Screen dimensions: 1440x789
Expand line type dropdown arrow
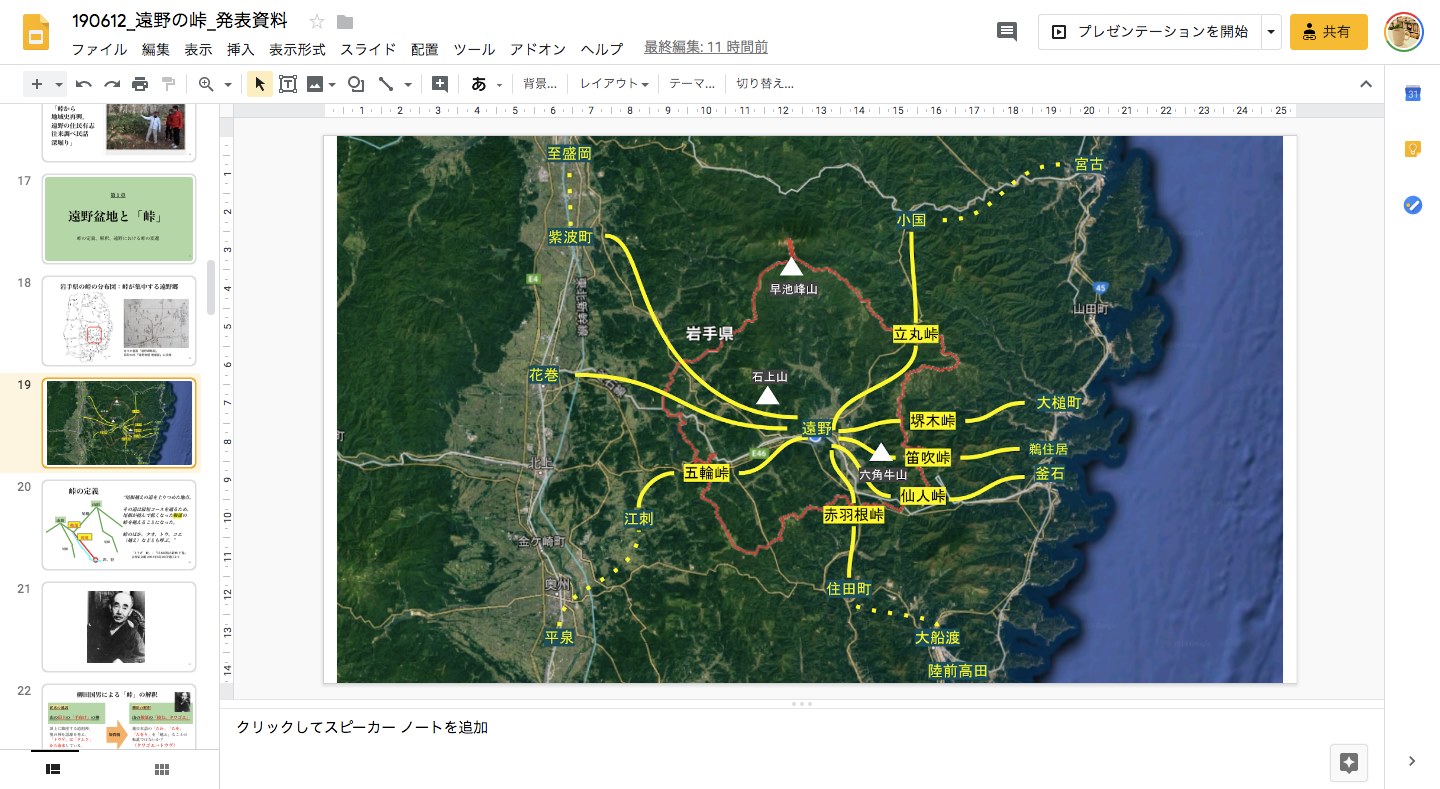tap(407, 84)
